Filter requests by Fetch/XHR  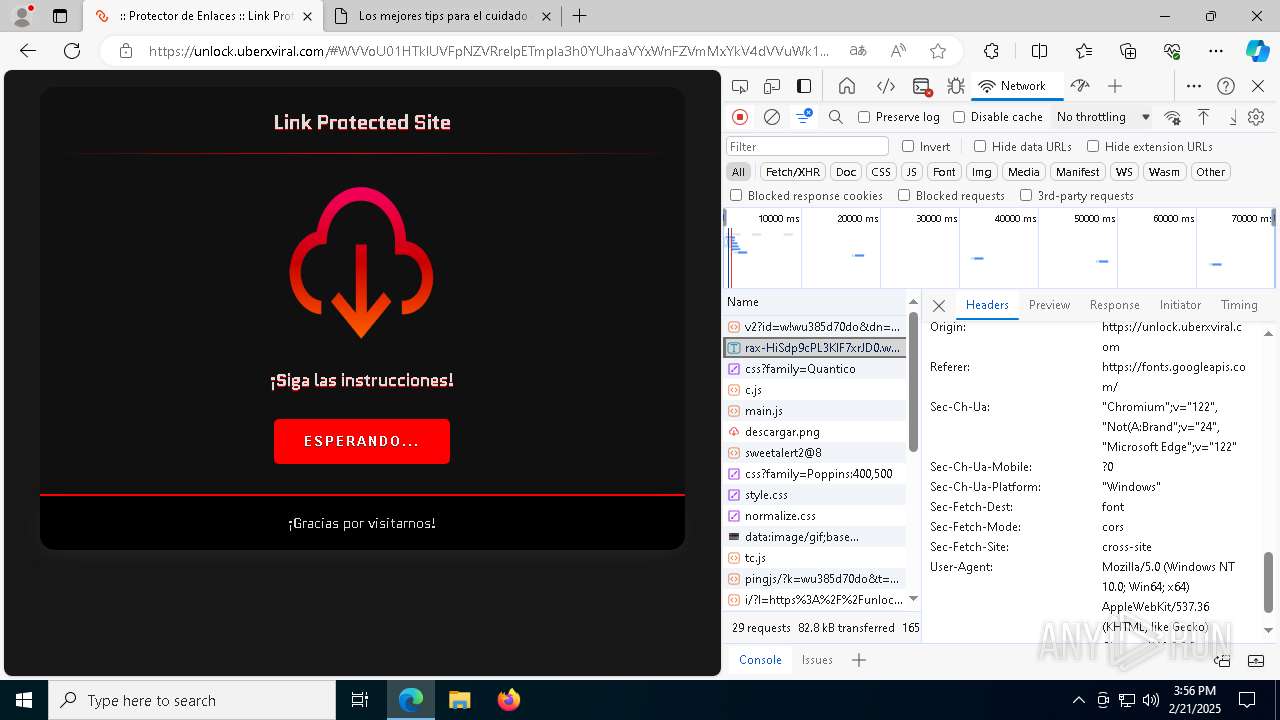793,172
